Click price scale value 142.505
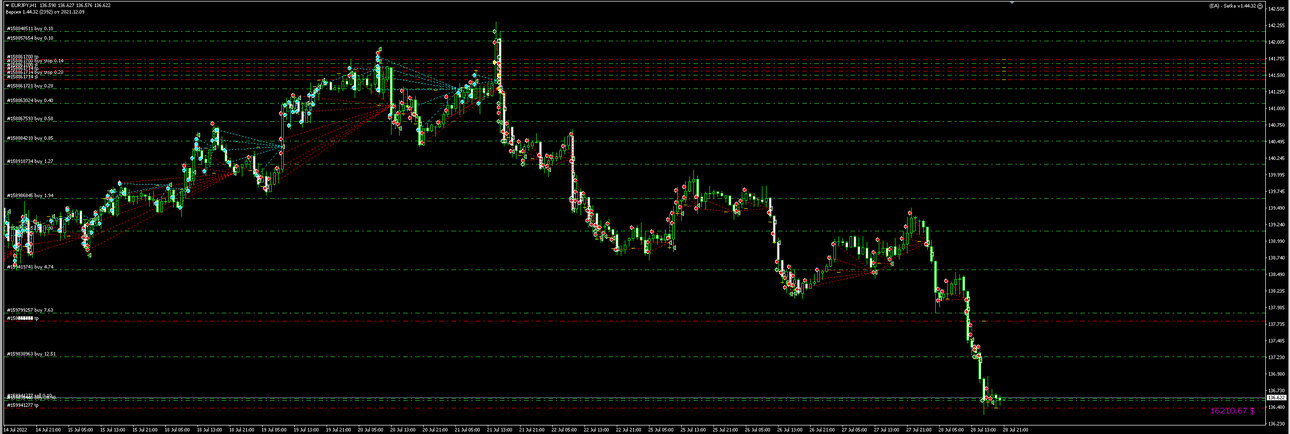This screenshot has width=1290, height=434. pos(1277,9)
